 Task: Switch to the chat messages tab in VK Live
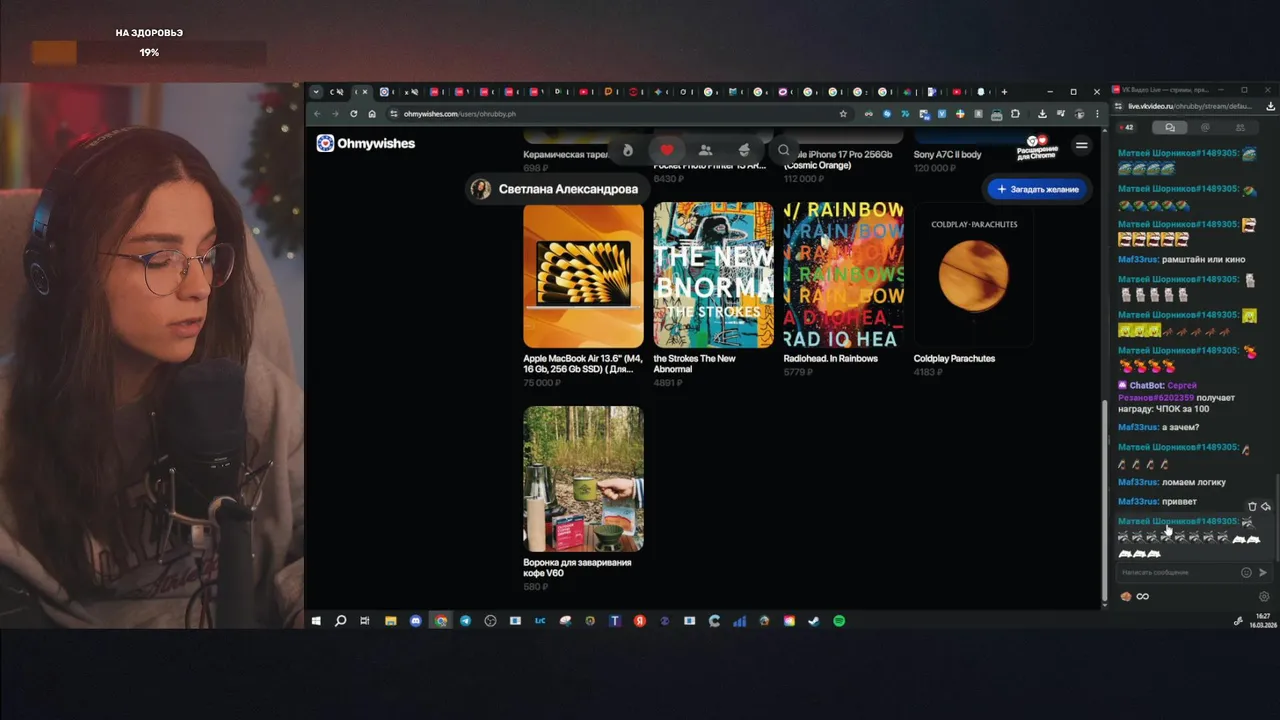[1169, 128]
